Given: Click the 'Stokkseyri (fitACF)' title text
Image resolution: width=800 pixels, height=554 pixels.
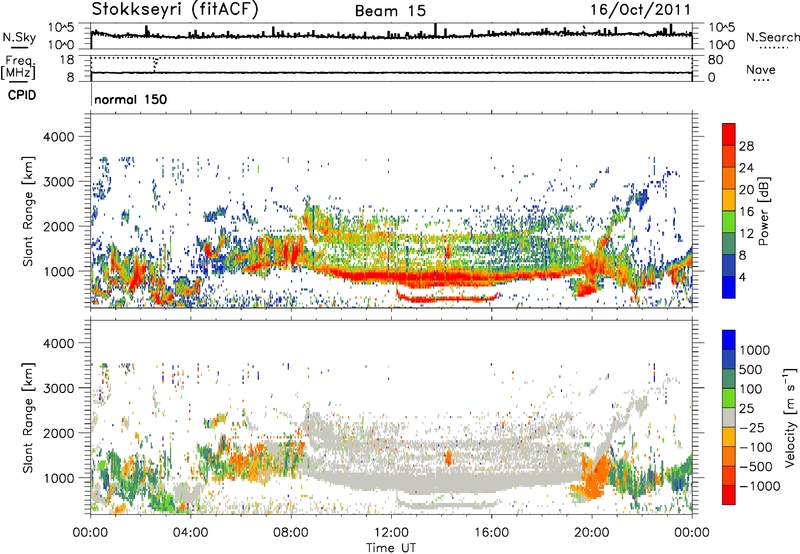Looking at the screenshot, I should [x=175, y=9].
